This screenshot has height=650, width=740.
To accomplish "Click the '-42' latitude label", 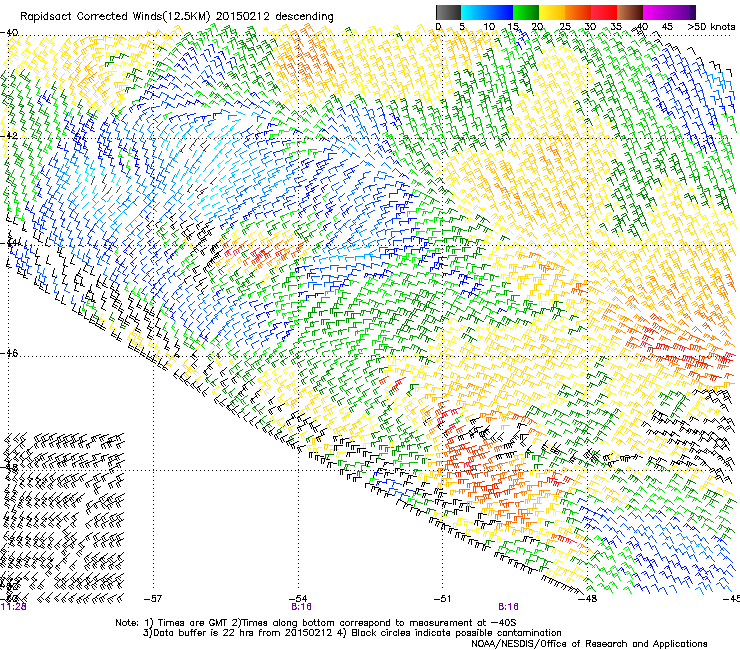I will coord(9,135).
